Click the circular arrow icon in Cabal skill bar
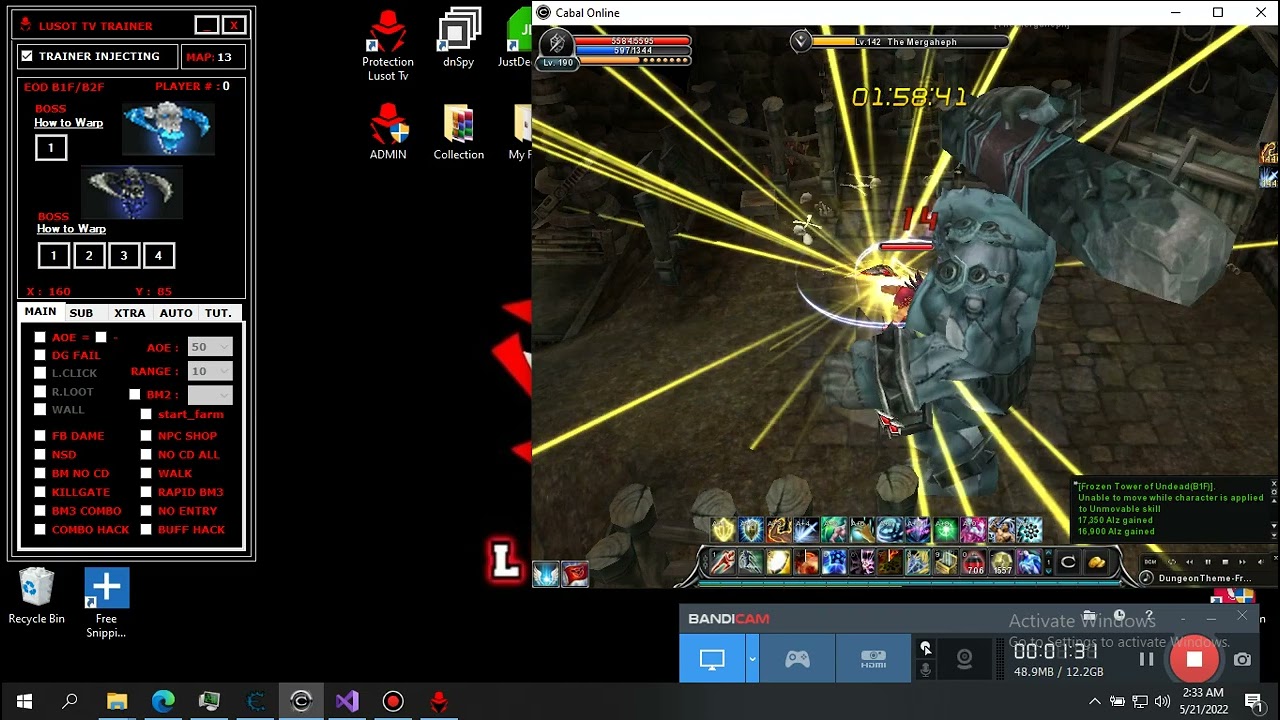1280x720 pixels. 1068,563
